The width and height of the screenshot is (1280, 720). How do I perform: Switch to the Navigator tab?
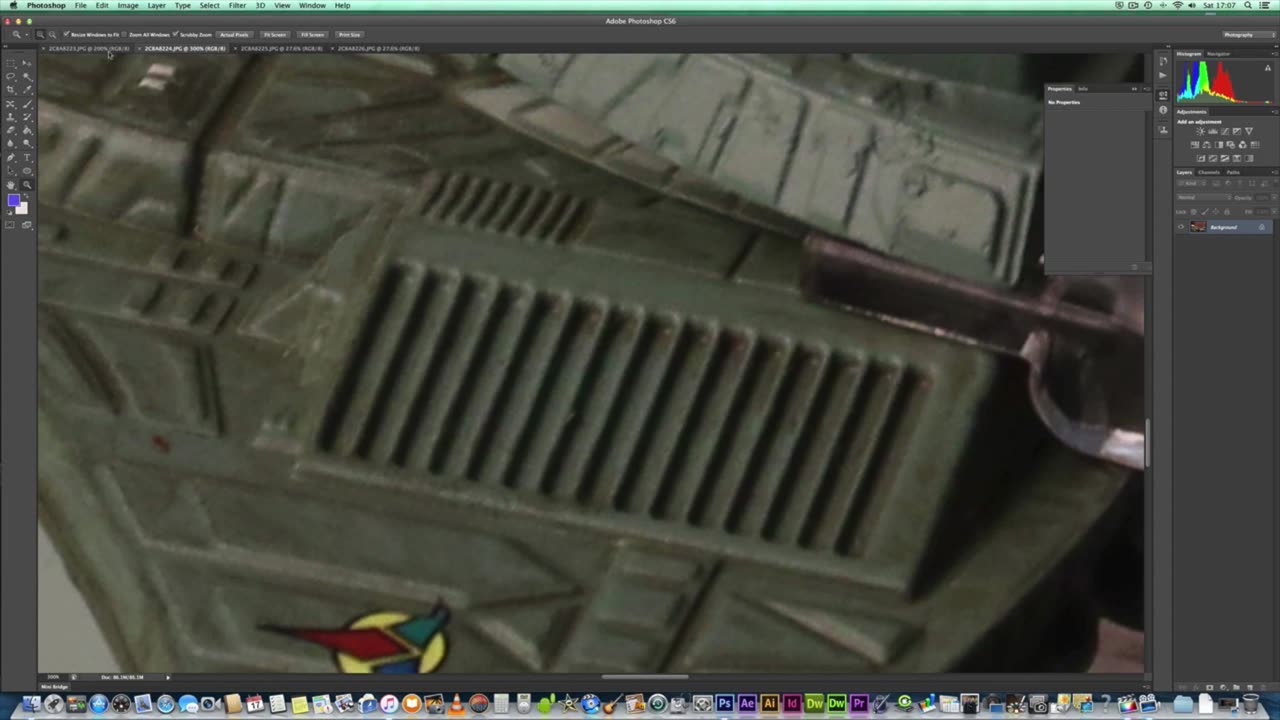tap(1218, 53)
